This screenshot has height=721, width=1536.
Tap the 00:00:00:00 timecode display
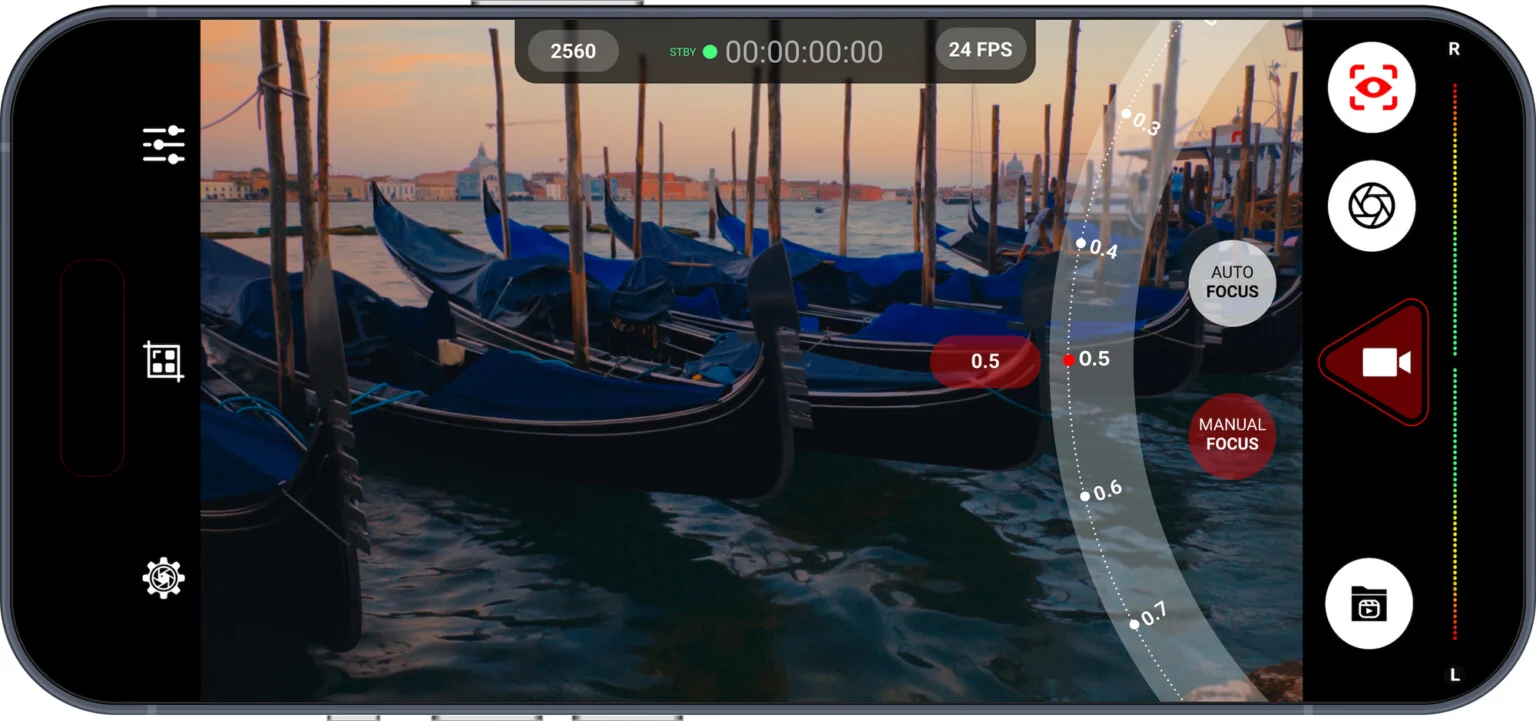point(804,52)
